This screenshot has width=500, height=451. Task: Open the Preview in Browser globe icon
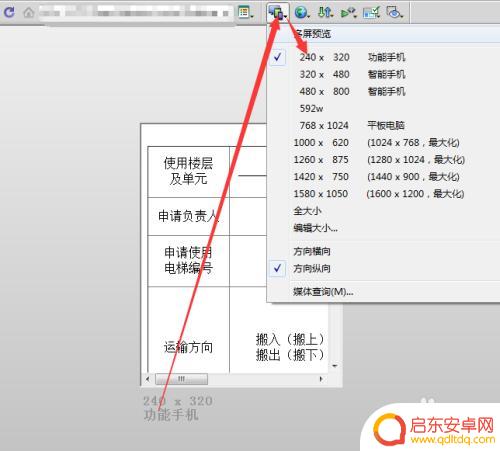302,13
